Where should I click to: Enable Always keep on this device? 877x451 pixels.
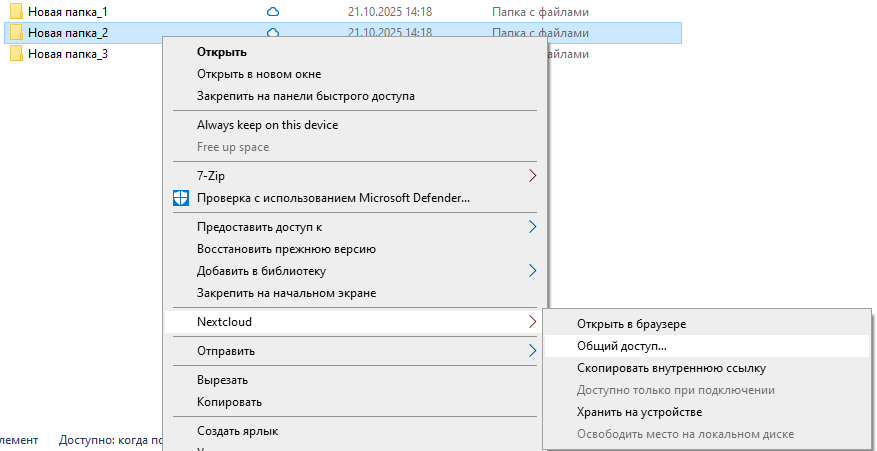(x=267, y=125)
